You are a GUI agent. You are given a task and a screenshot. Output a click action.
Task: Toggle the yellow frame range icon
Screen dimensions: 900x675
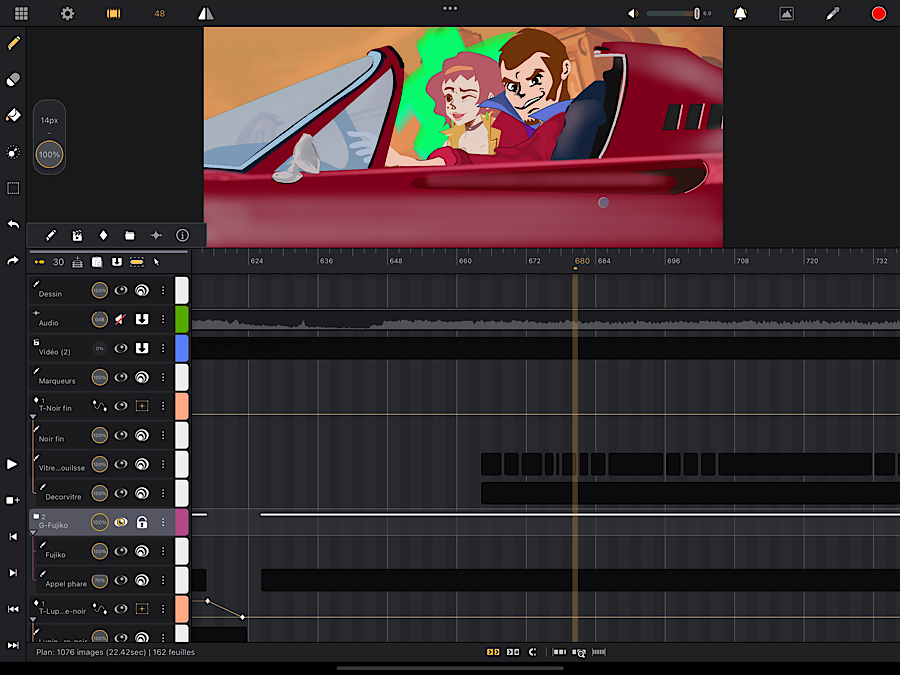137,262
